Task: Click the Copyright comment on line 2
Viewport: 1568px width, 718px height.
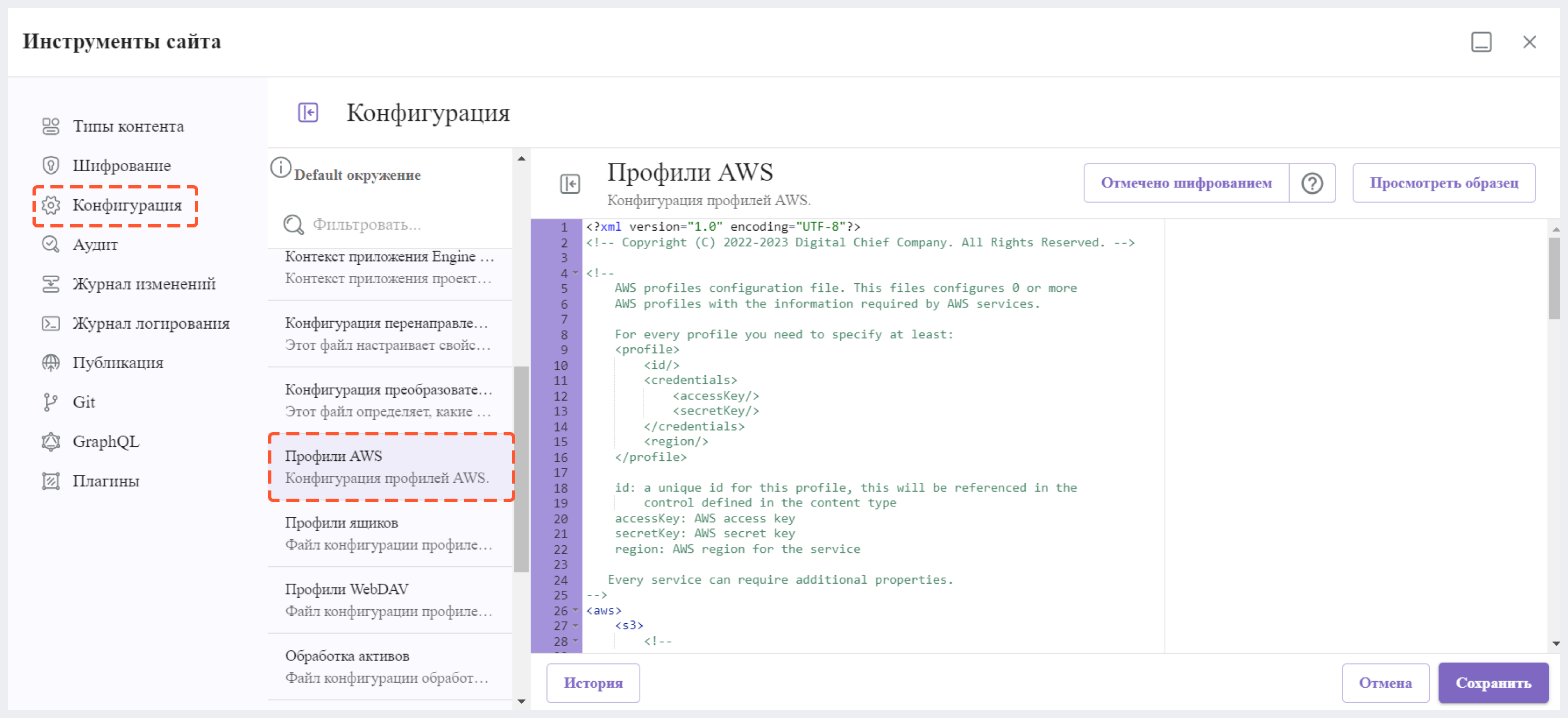Action: pyautogui.click(x=860, y=243)
